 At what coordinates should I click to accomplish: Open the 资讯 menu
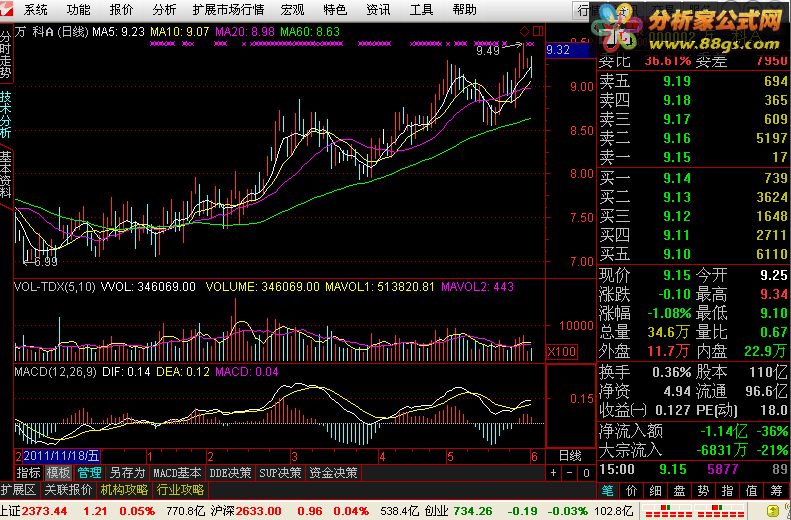[x=378, y=10]
